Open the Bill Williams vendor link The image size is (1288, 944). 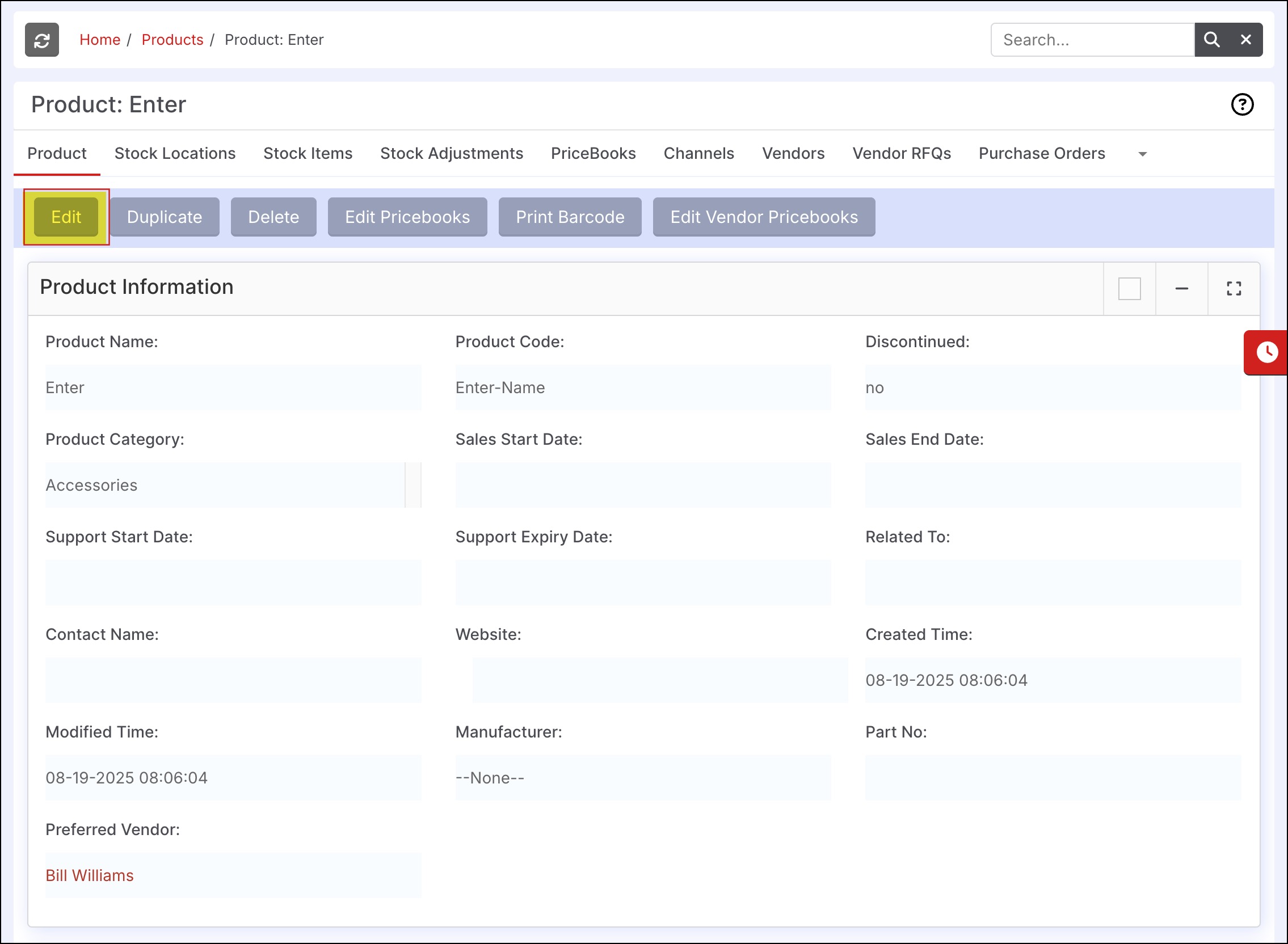(90, 875)
